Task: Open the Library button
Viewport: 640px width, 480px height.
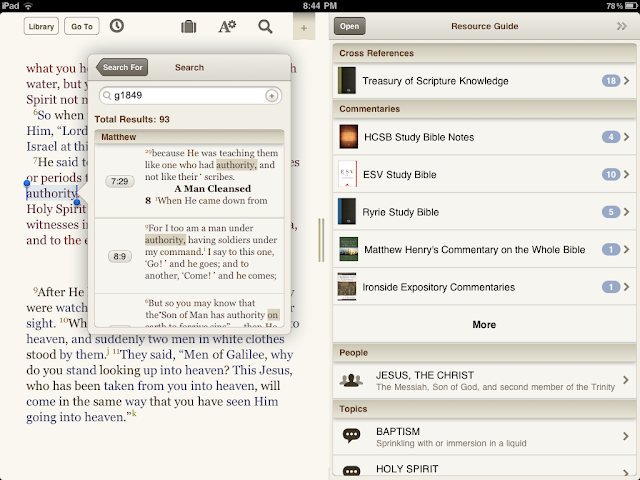Action: click(41, 27)
